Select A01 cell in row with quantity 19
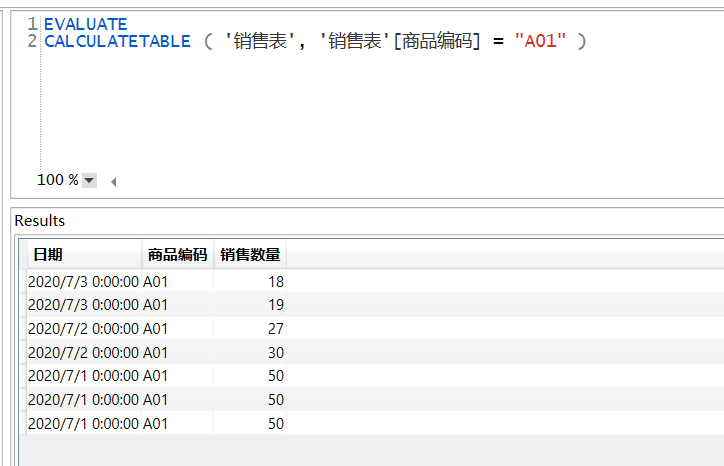Screen dimensions: 724x466 [178, 305]
